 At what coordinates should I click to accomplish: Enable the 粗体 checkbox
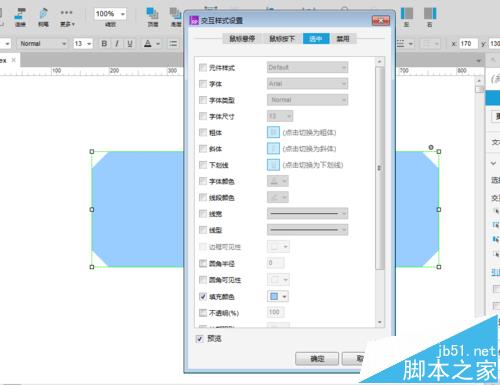(203, 132)
